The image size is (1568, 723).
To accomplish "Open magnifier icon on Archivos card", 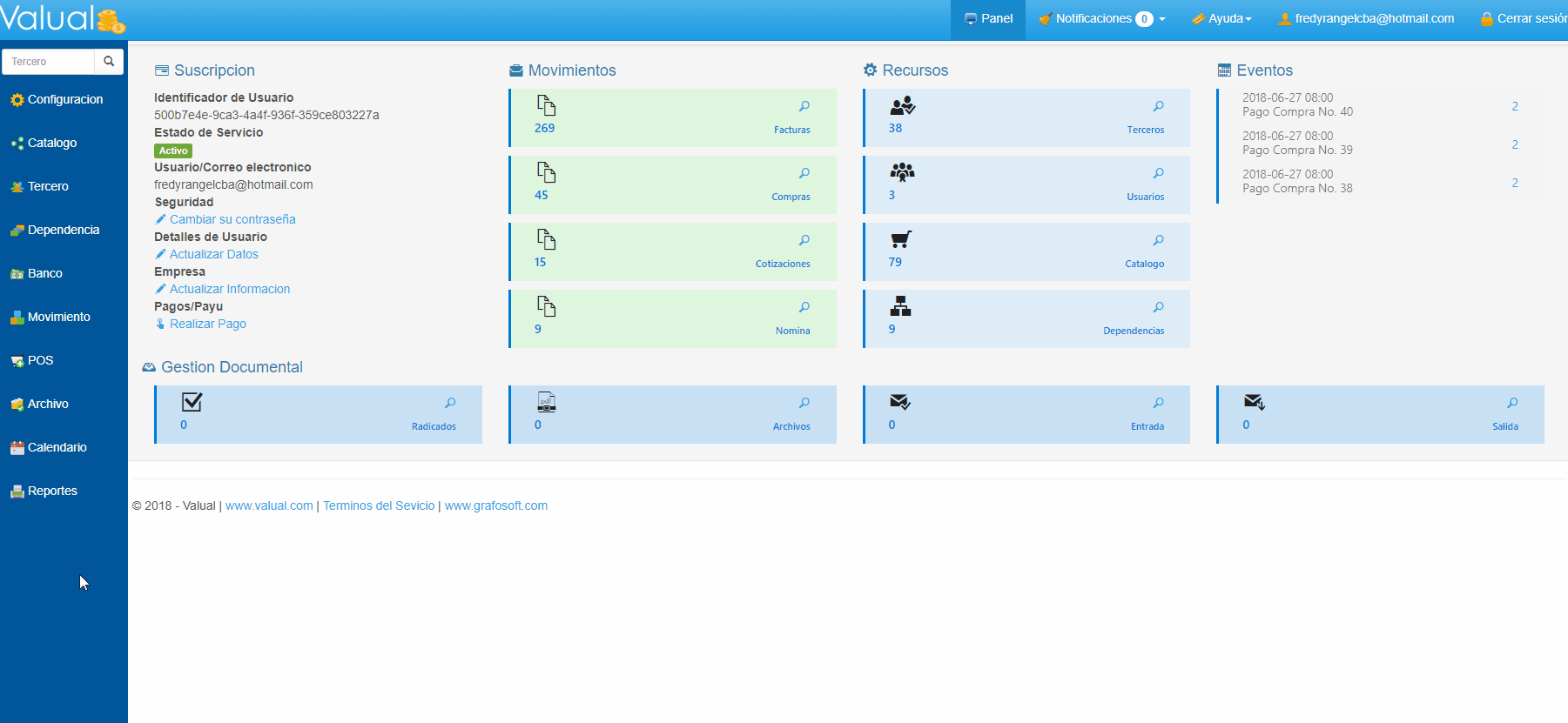I will [x=804, y=403].
